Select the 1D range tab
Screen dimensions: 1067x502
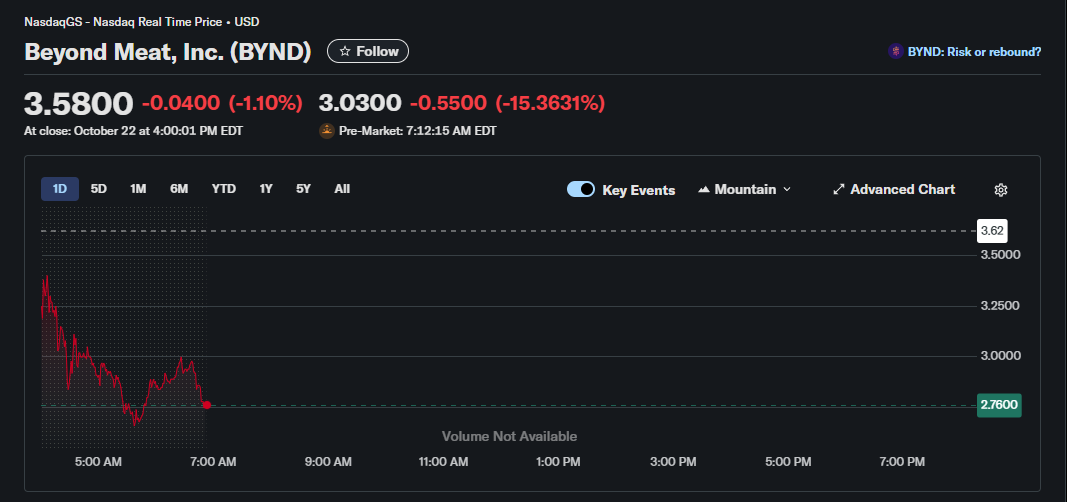[x=60, y=189]
